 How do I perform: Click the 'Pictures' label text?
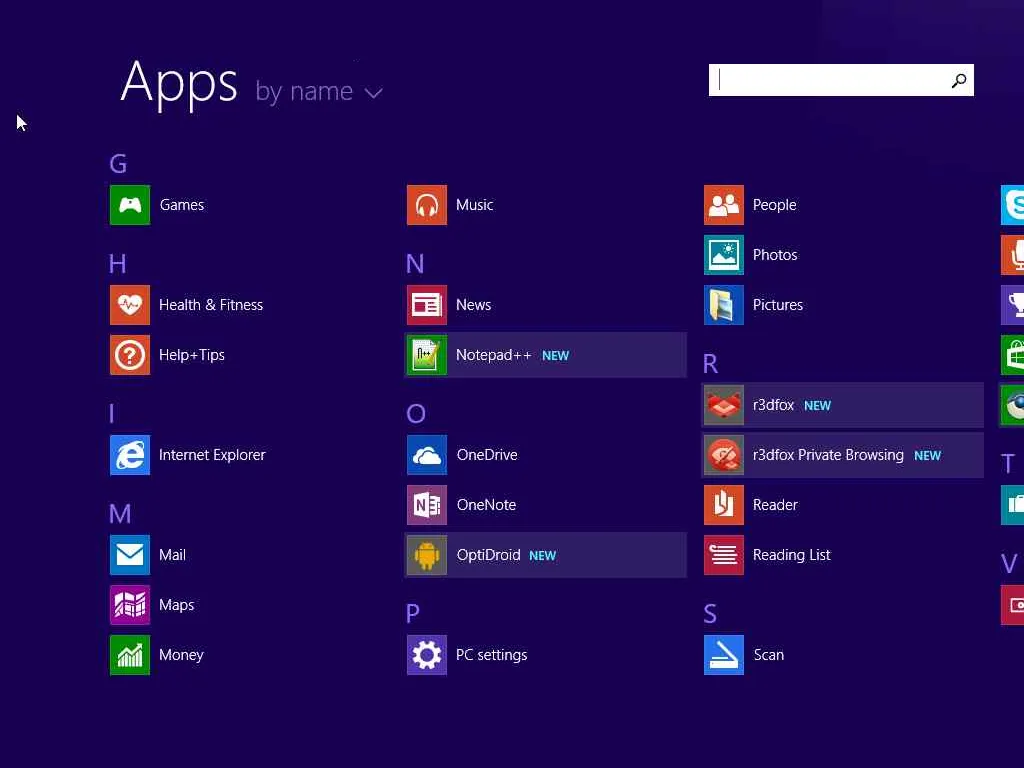pyautogui.click(x=778, y=305)
